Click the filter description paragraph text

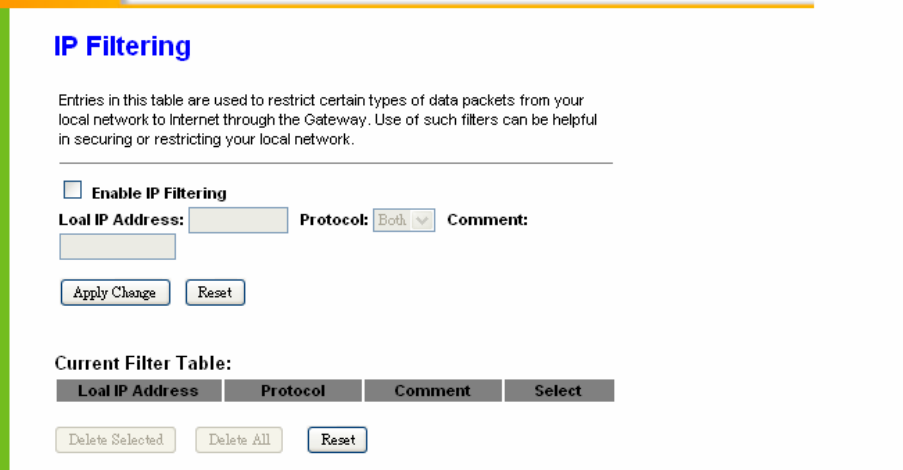tap(328, 120)
